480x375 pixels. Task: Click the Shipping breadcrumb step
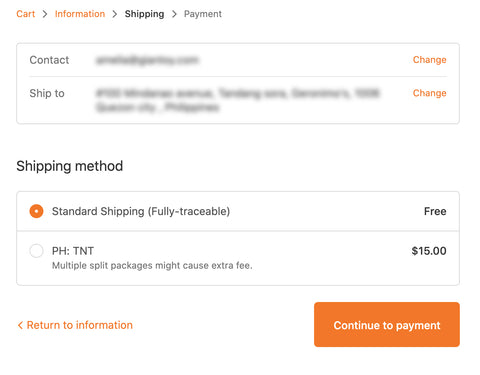(x=144, y=14)
